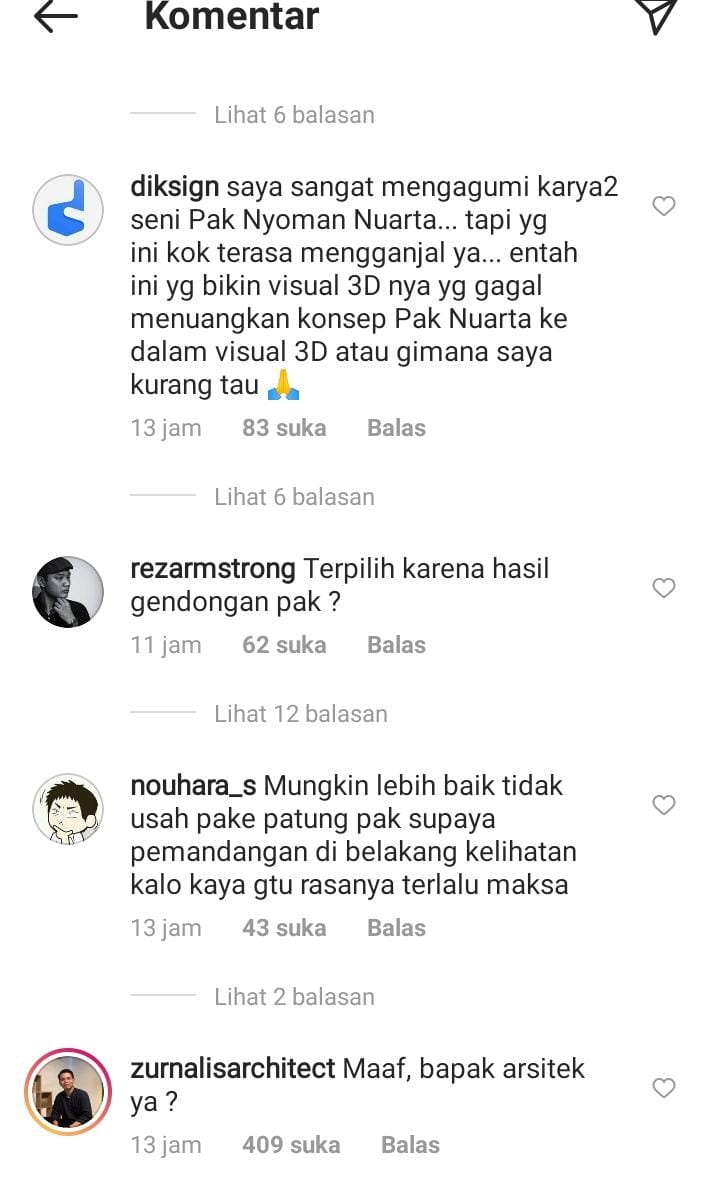Expand 6 replies under diksign's comment

click(x=294, y=496)
